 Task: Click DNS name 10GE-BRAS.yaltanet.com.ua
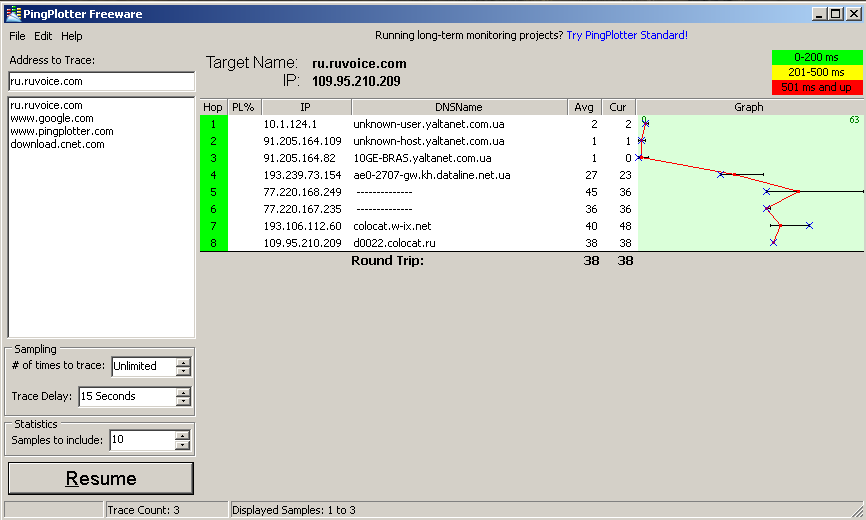[x=423, y=158]
